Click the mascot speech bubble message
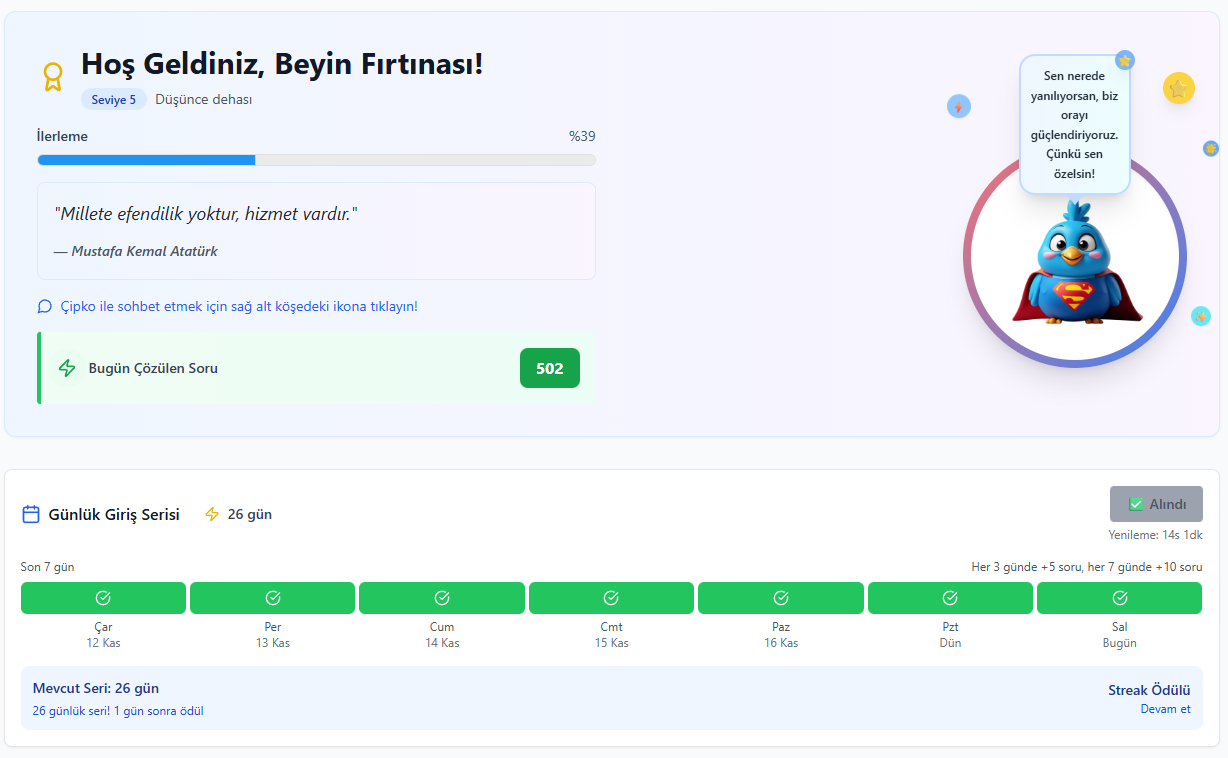Image resolution: width=1228 pixels, height=758 pixels. (x=1075, y=125)
